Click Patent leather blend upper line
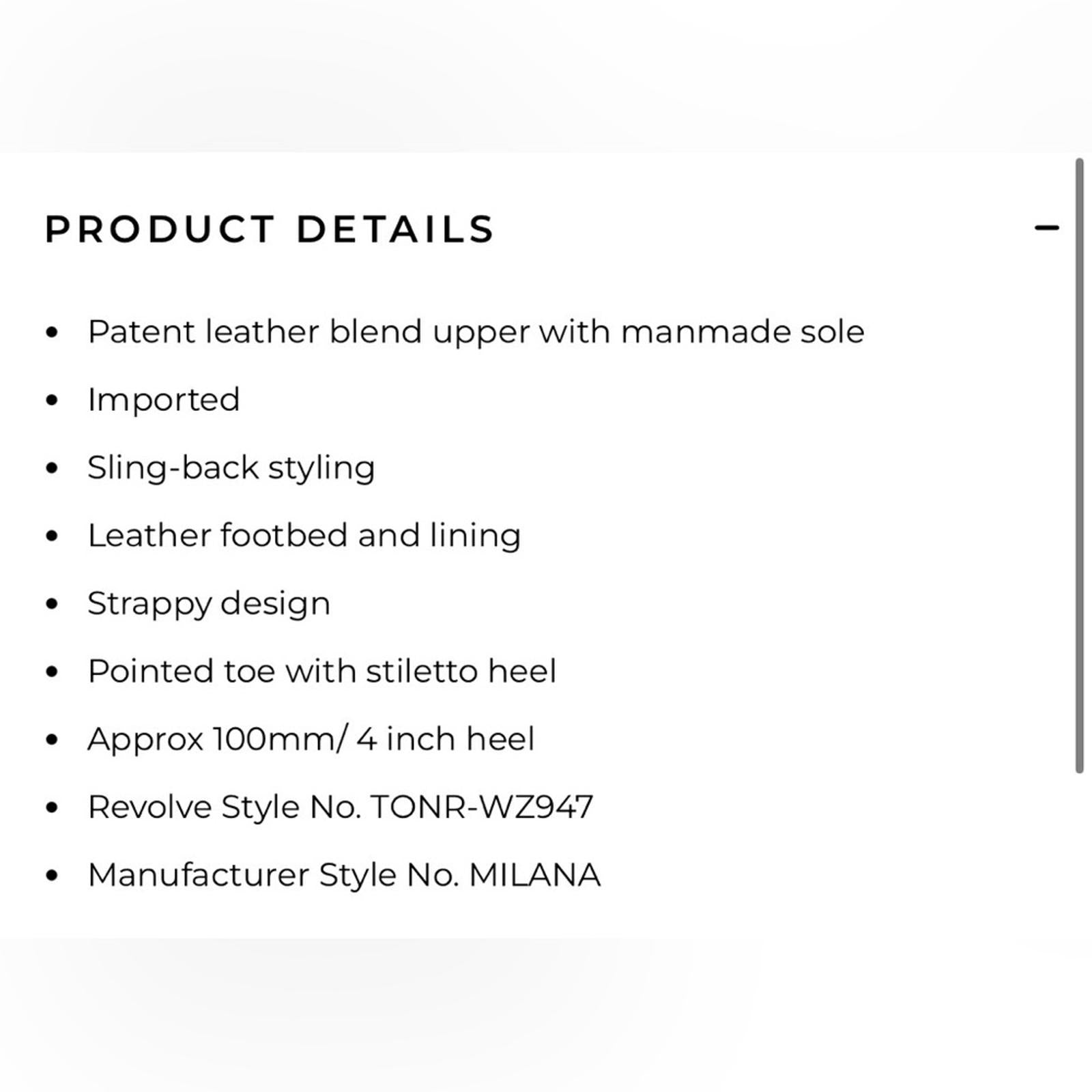Screen dimensions: 1092x1092 click(x=476, y=332)
